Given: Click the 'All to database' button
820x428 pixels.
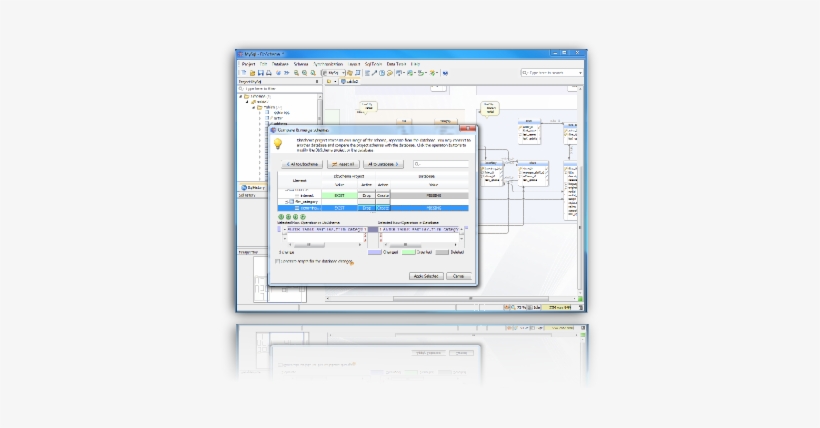Looking at the screenshot, I should [383, 164].
